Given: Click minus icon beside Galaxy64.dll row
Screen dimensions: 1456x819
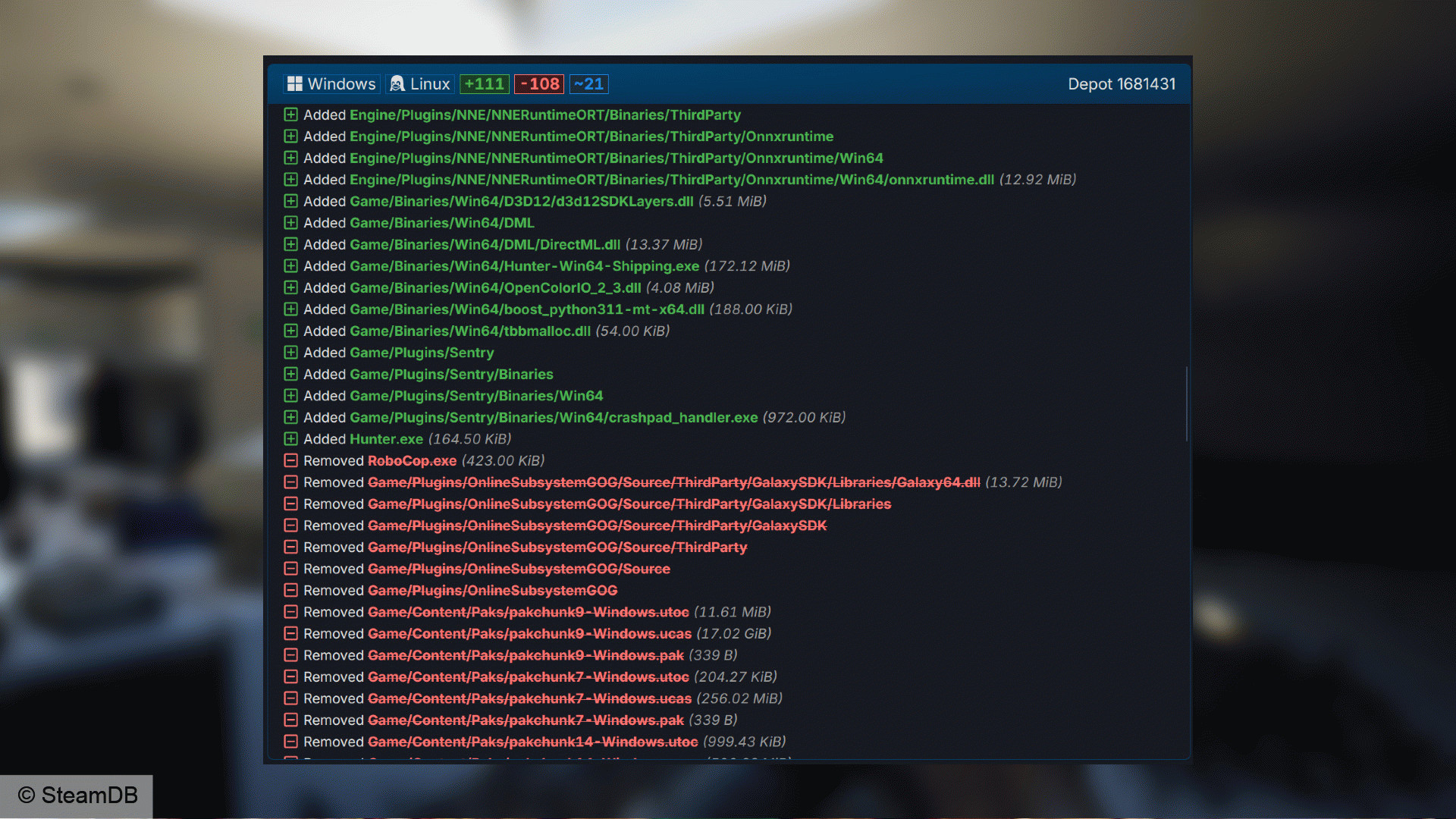Looking at the screenshot, I should [290, 482].
